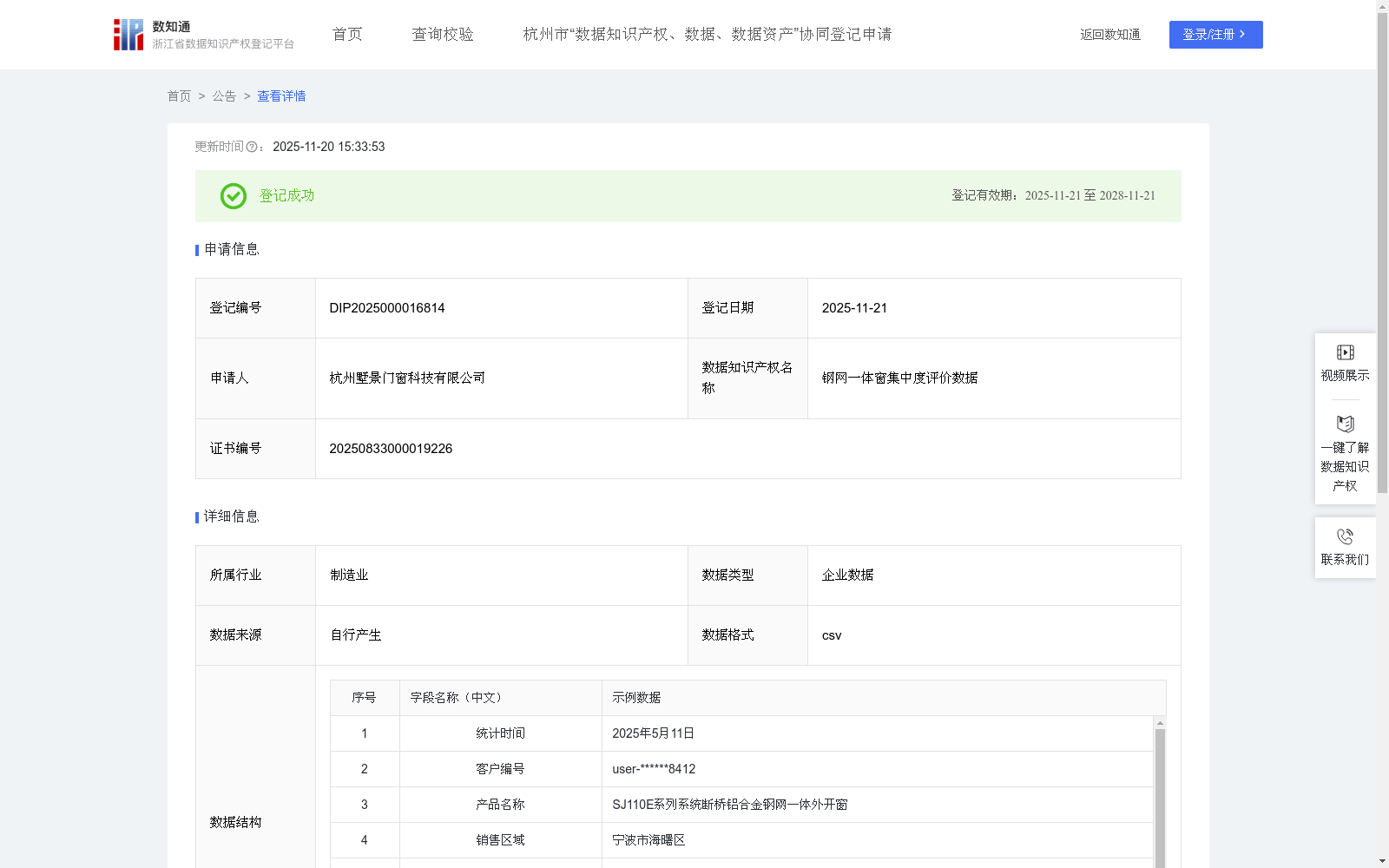
Task: Open the 杭州市协同登记申请 menu item
Action: point(708,34)
